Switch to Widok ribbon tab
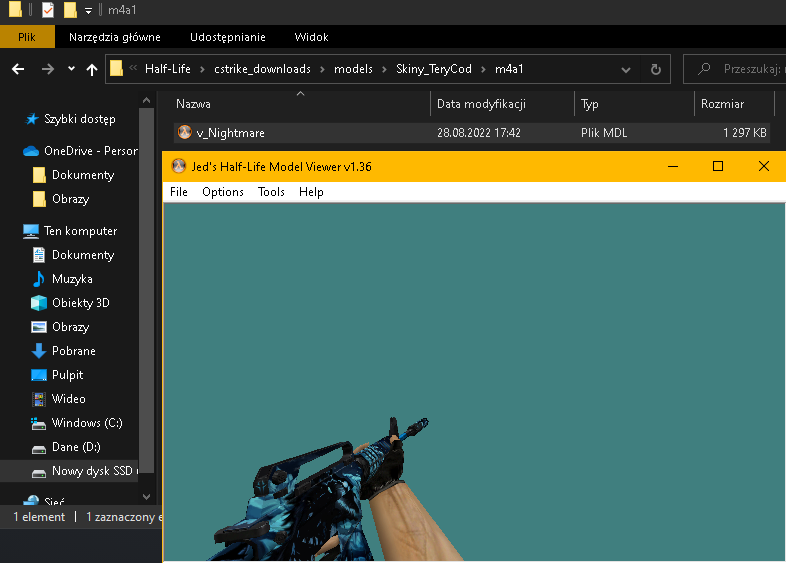Image resolution: width=786 pixels, height=563 pixels. pos(311,37)
